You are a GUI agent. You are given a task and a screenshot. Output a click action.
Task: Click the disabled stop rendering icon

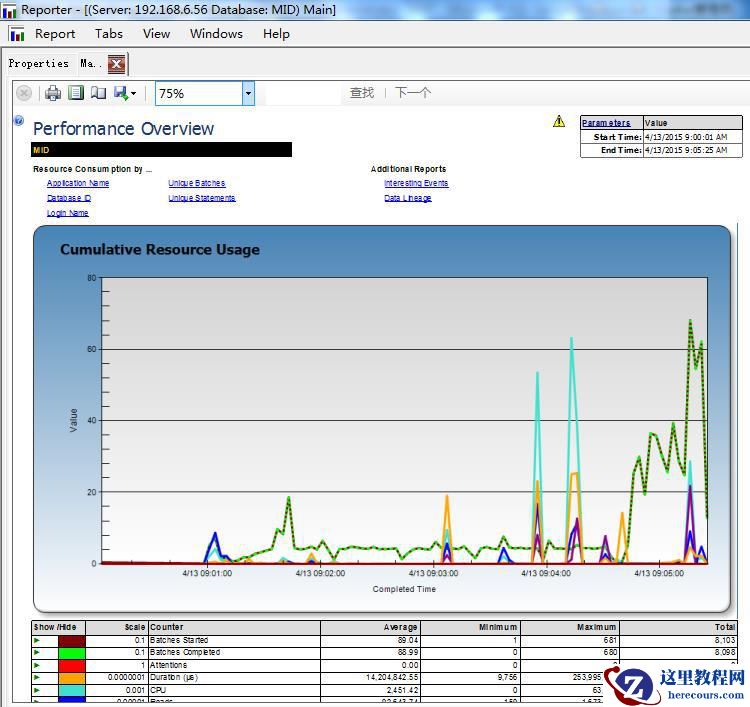[x=24, y=93]
